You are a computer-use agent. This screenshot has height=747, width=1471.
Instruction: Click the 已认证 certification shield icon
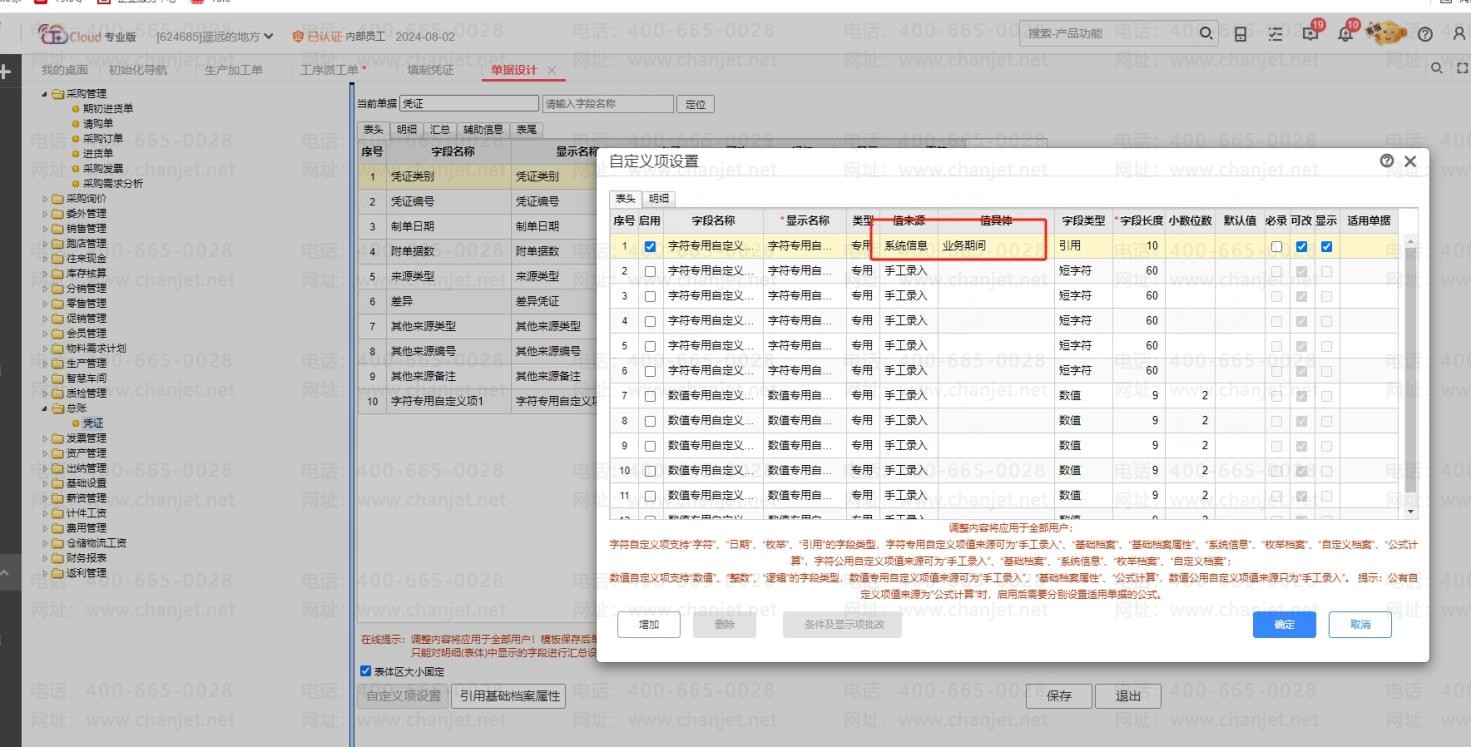tap(297, 37)
